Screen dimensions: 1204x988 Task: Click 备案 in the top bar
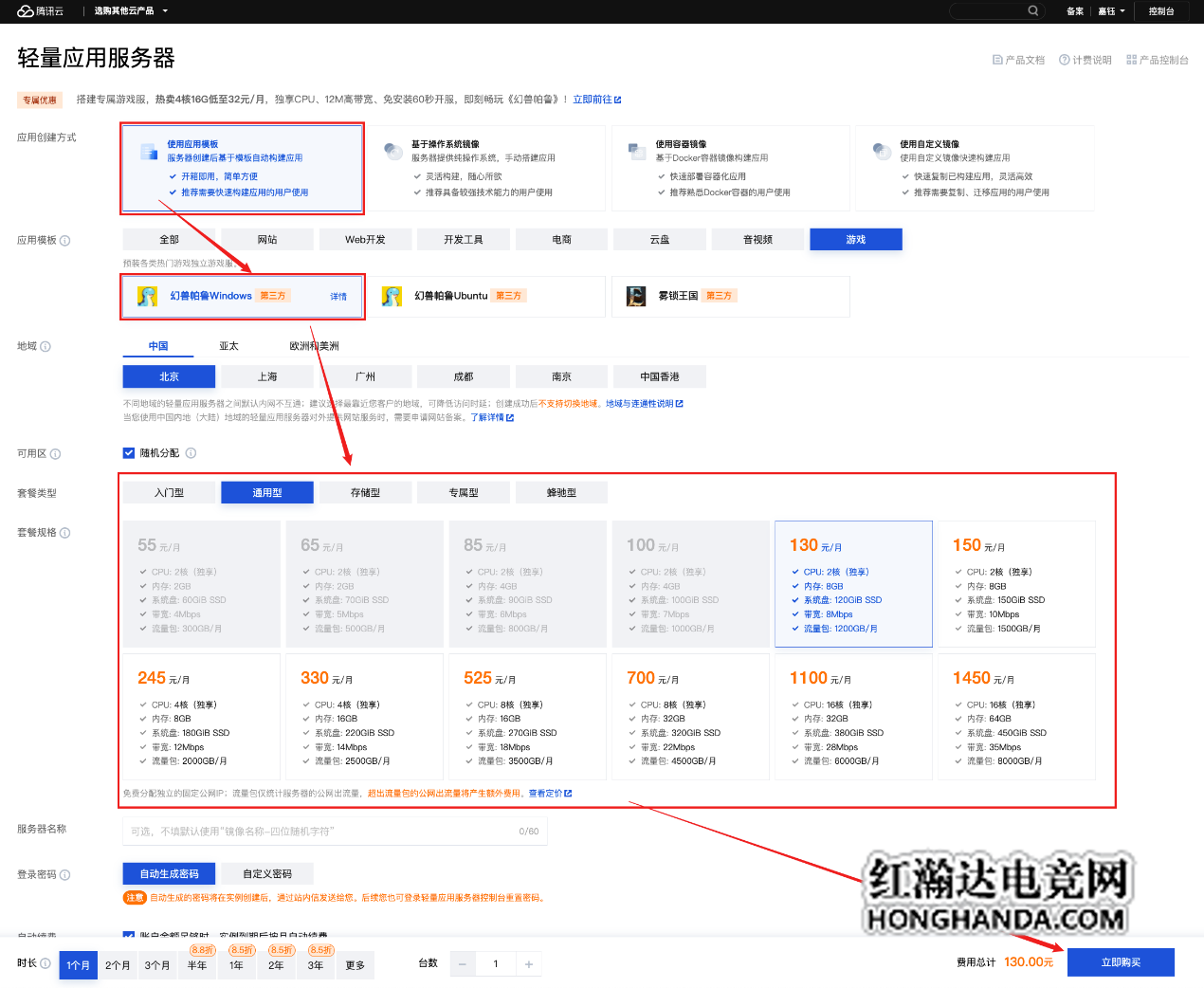(x=1075, y=11)
